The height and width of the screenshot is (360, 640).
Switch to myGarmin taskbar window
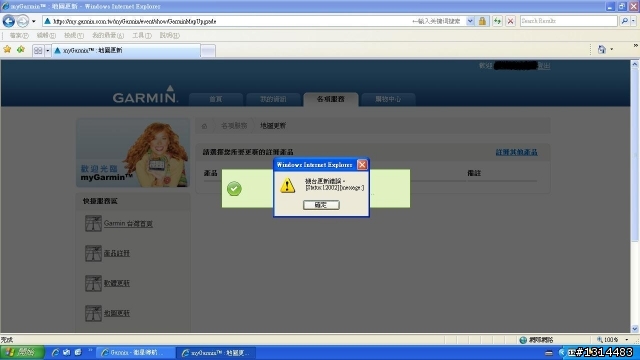[x=216, y=353]
